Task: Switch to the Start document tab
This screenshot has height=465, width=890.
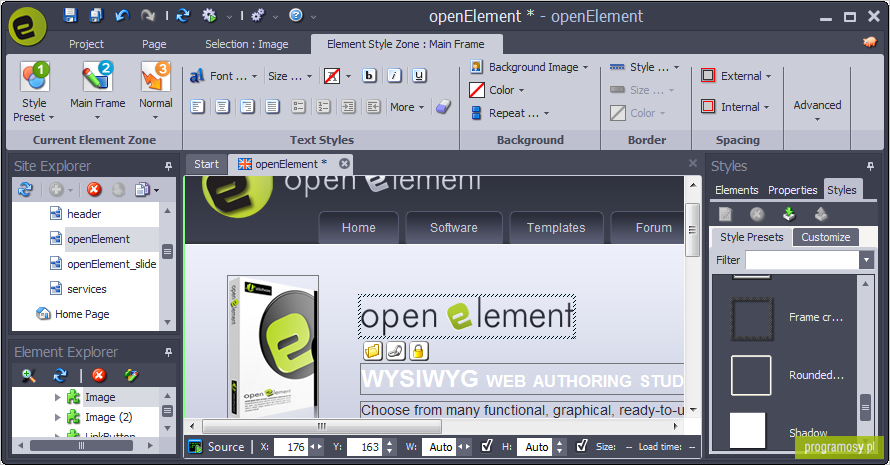Action: [x=206, y=164]
